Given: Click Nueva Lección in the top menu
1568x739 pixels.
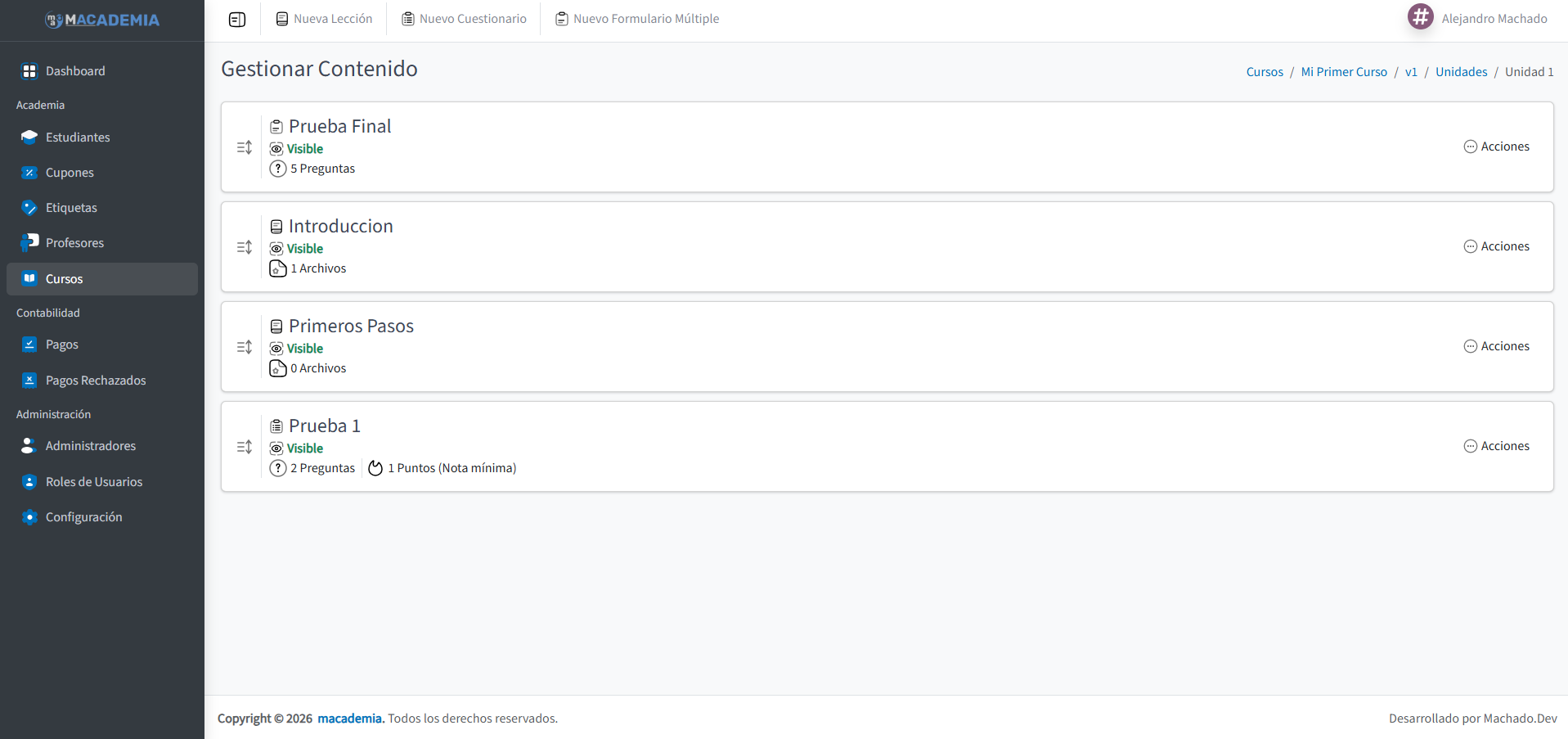Looking at the screenshot, I should (x=323, y=18).
